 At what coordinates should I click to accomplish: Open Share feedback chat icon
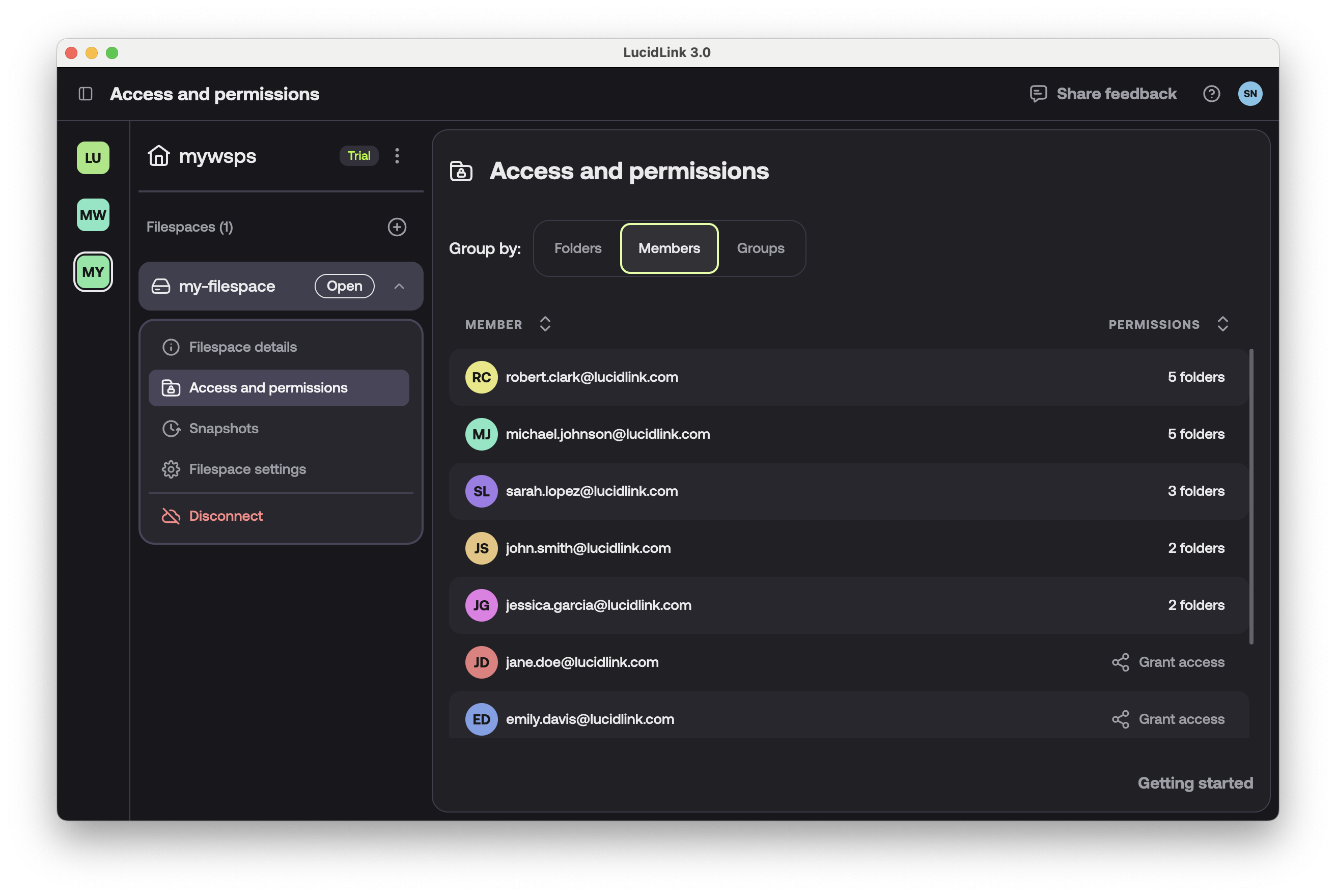[1038, 94]
